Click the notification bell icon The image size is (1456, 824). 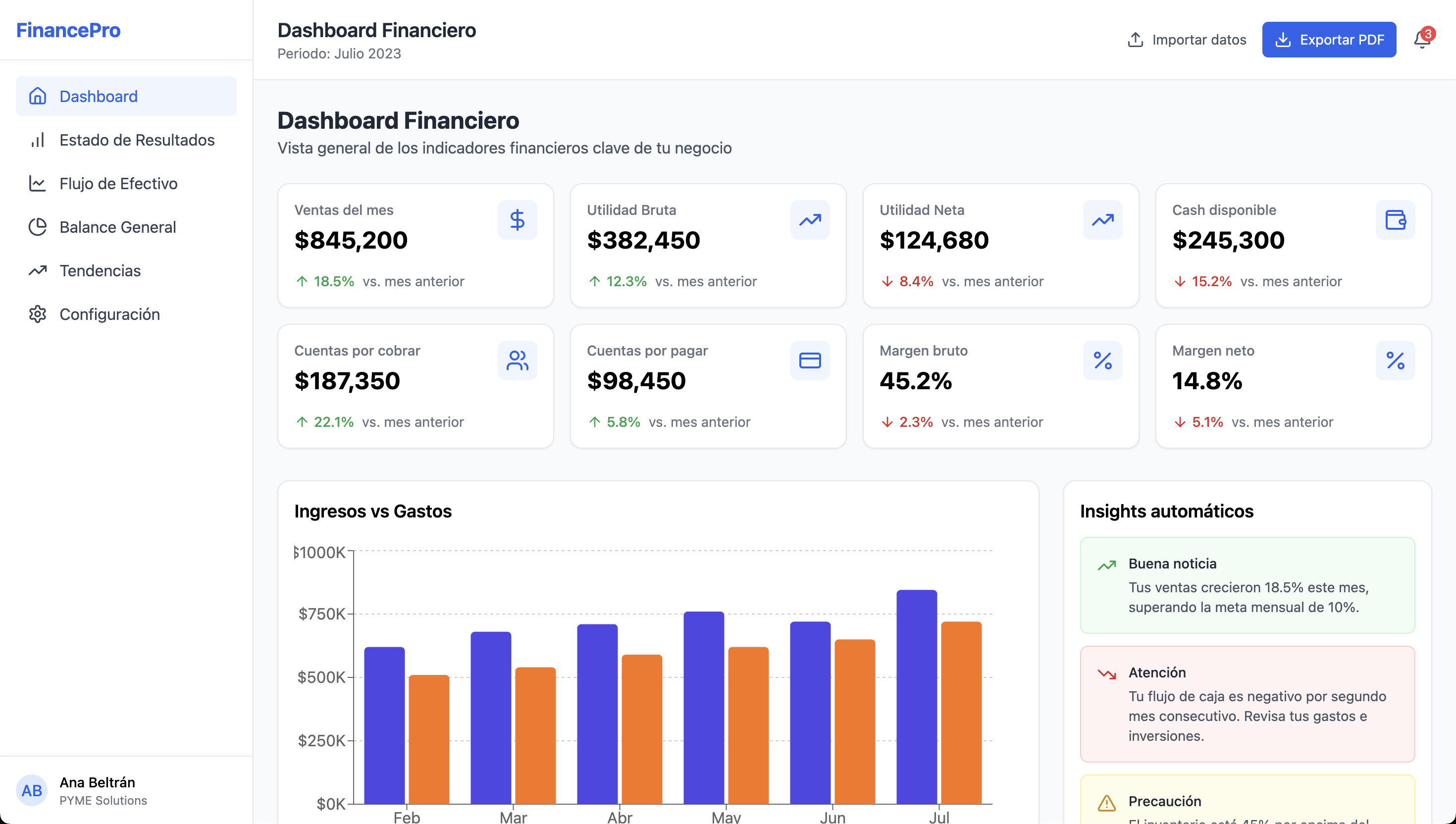(x=1421, y=40)
